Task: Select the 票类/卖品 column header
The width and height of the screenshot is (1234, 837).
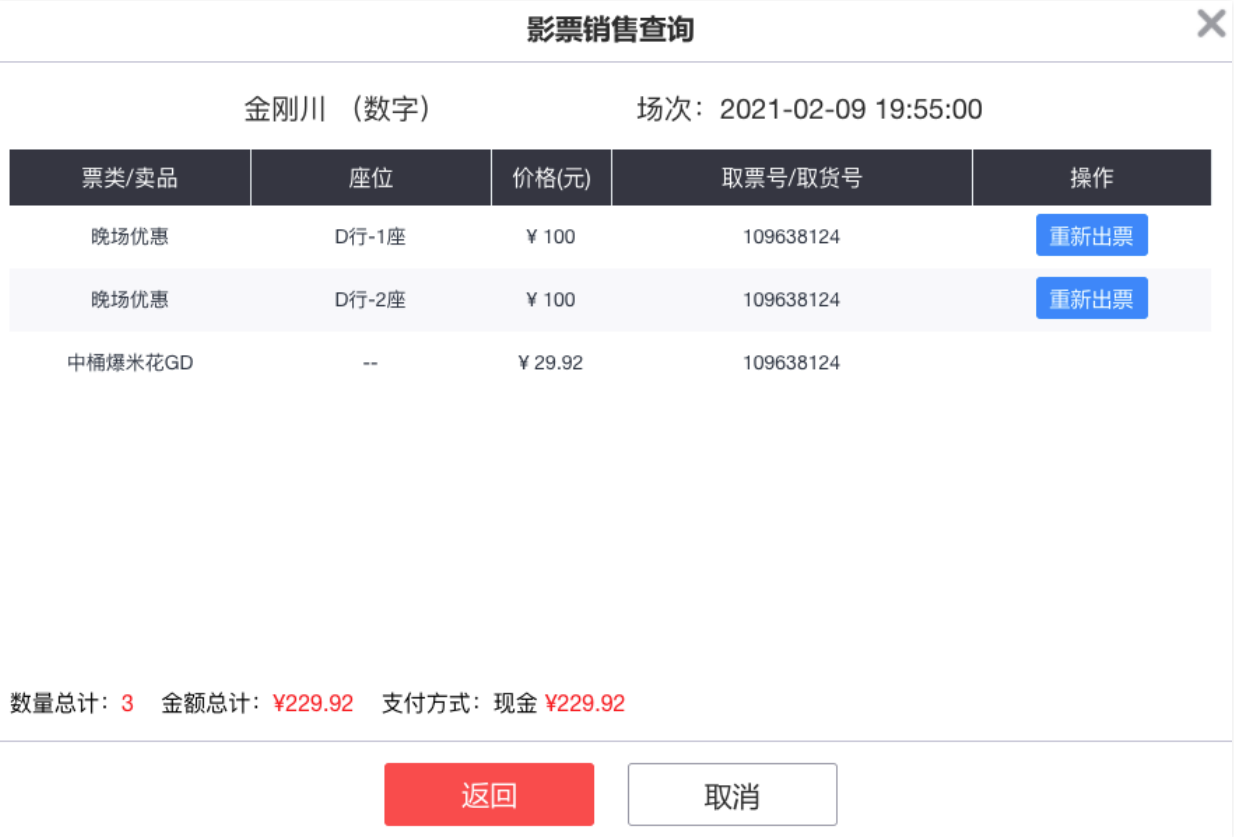Action: pyautogui.click(x=130, y=178)
